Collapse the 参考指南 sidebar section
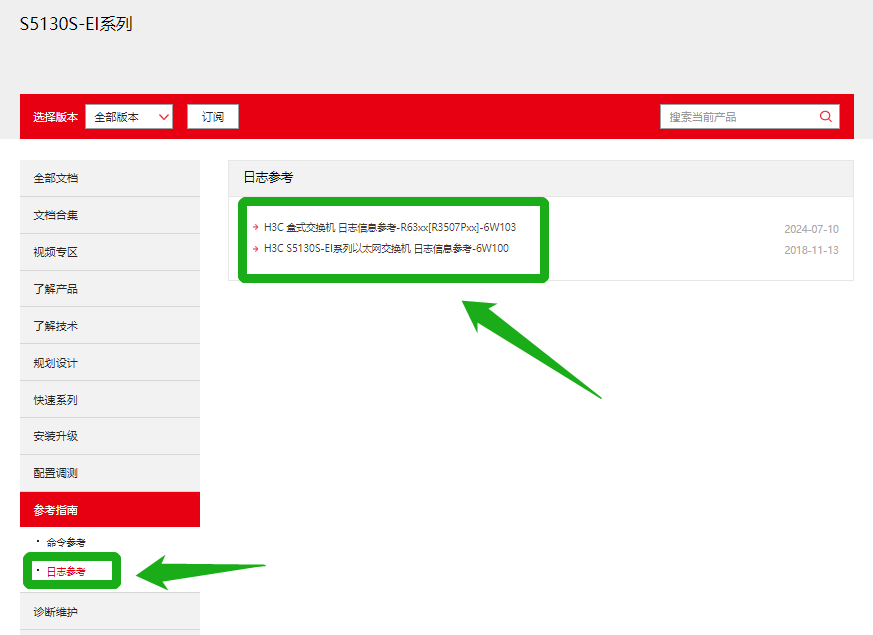Viewport: 873px width, 635px height. (x=110, y=510)
